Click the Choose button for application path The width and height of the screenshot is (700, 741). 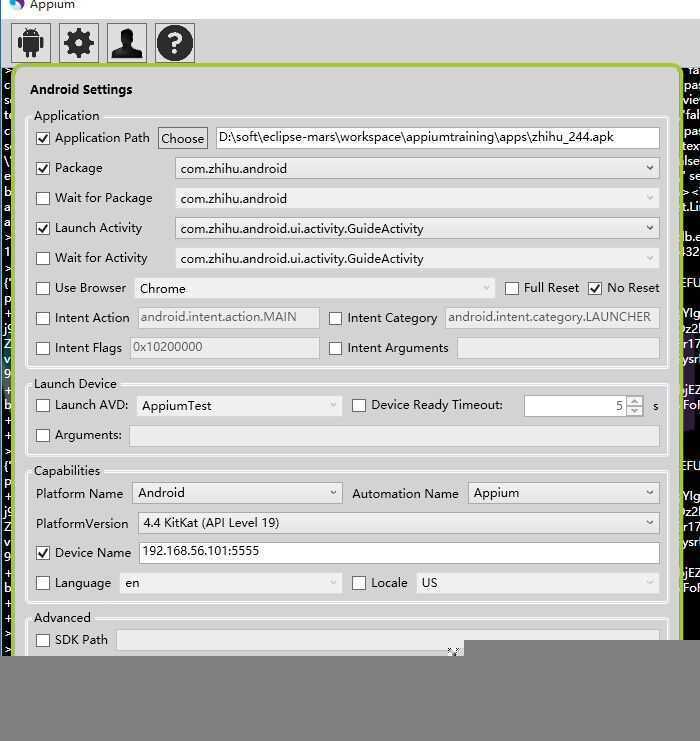tap(183, 138)
